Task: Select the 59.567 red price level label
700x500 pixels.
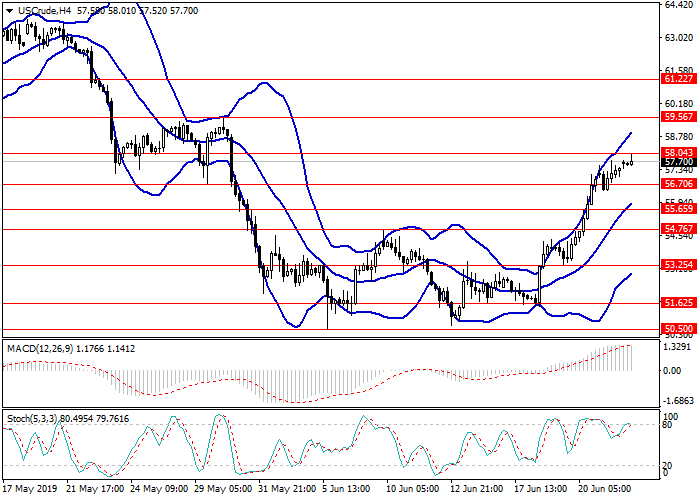Action: [678, 116]
